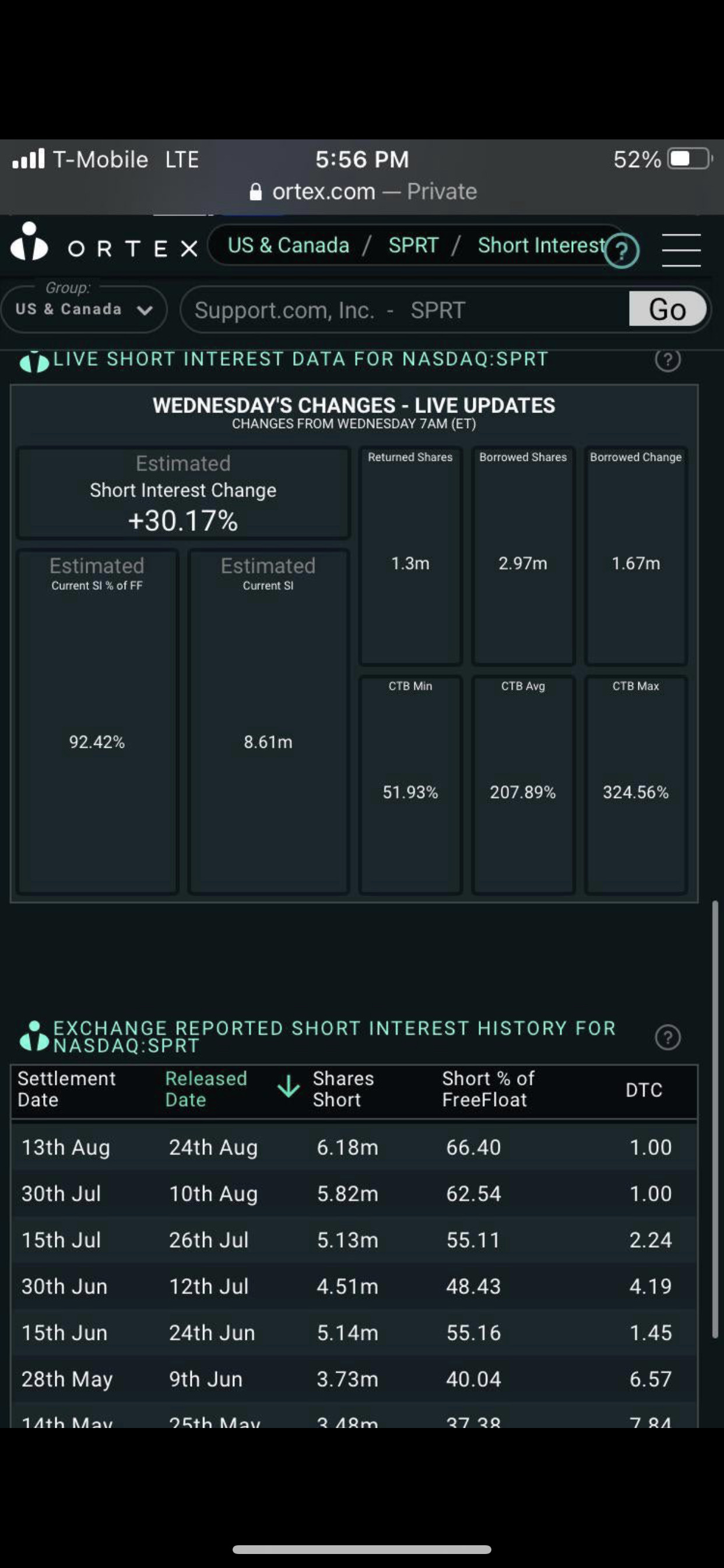Screen dimensions: 724x1568
Task: Tap the lock icon beside ortex.com
Action: [x=256, y=192]
